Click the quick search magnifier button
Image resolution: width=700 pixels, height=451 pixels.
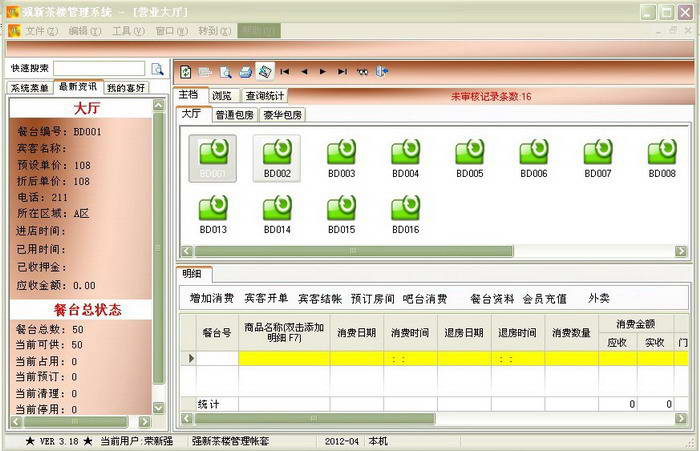pos(157,69)
